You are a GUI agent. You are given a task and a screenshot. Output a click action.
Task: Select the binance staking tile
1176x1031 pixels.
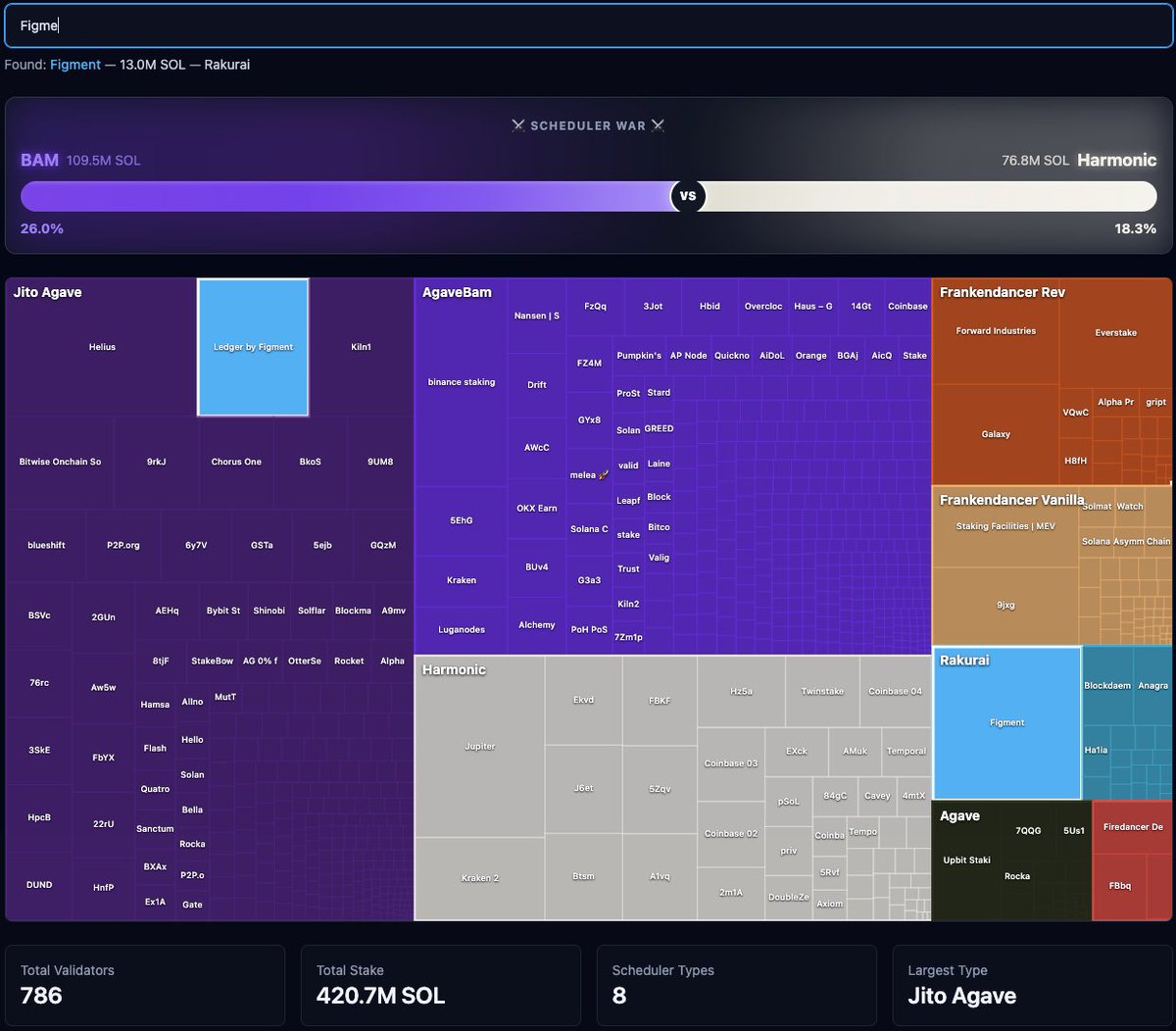[462, 382]
